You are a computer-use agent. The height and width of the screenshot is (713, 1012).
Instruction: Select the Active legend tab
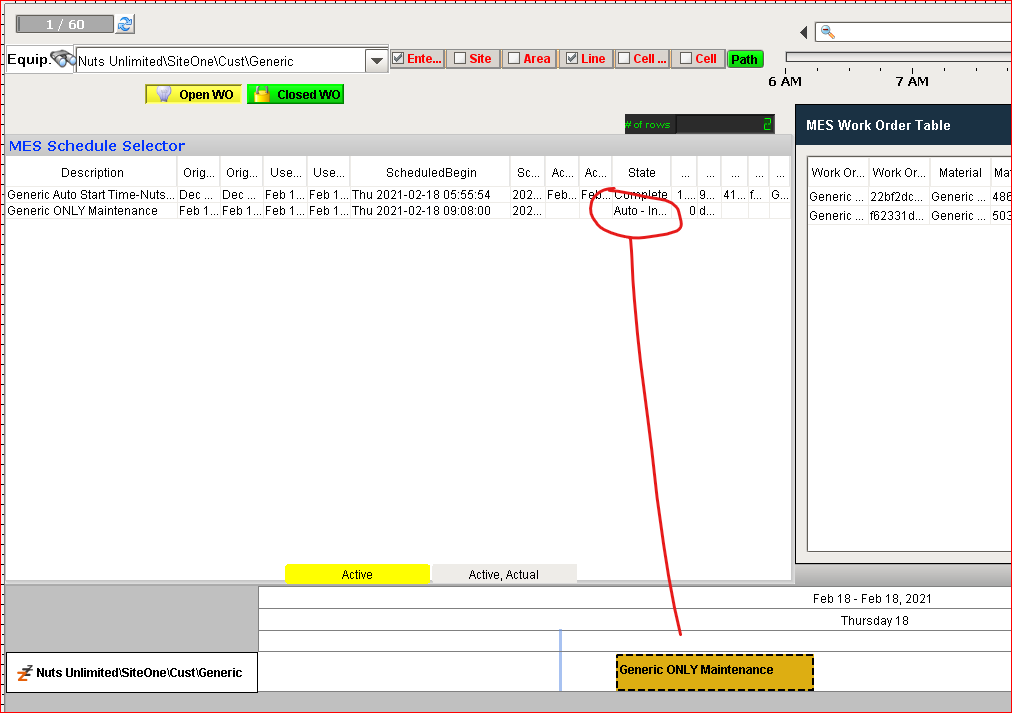click(357, 574)
